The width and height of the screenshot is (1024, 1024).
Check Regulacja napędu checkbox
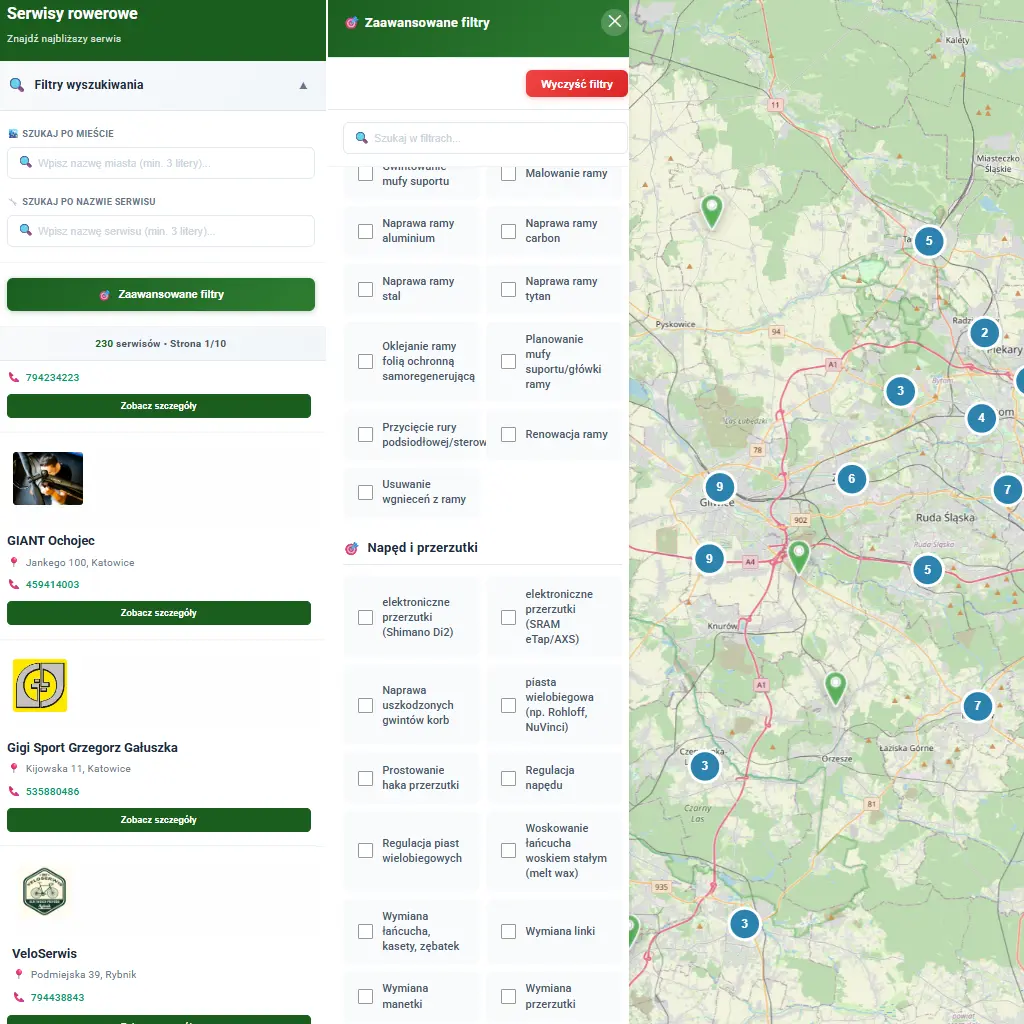508,778
